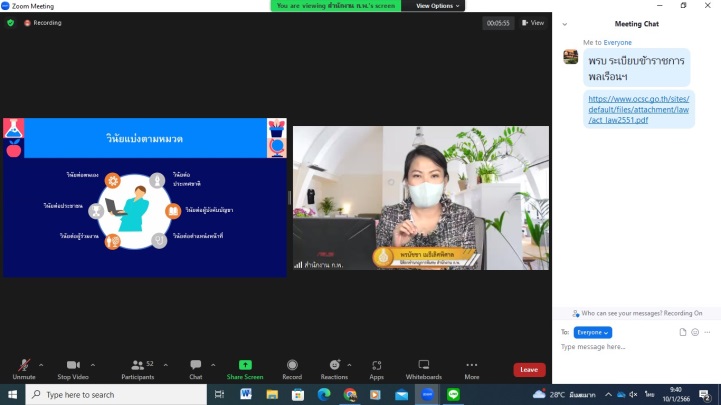
Task: Open Whiteboards
Action: click(x=423, y=370)
